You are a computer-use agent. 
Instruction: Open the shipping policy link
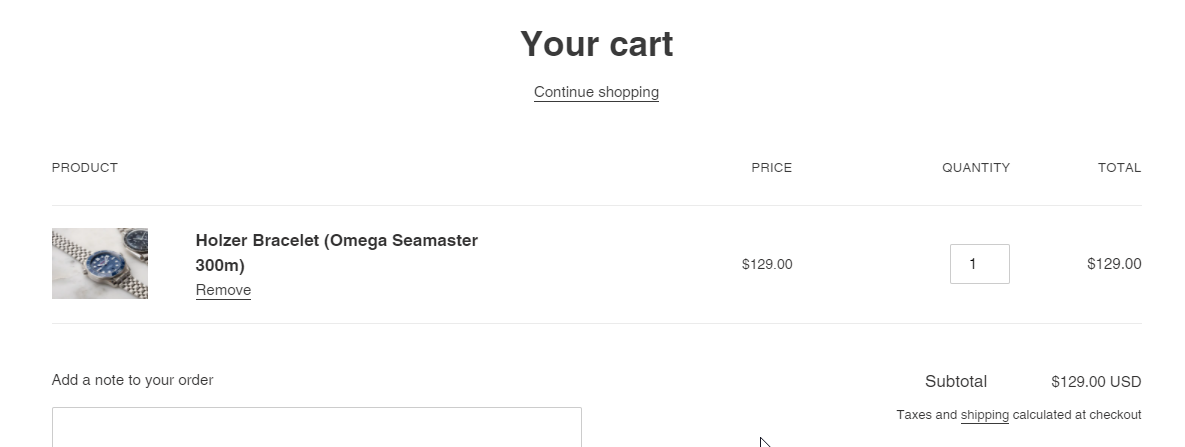tap(984, 415)
